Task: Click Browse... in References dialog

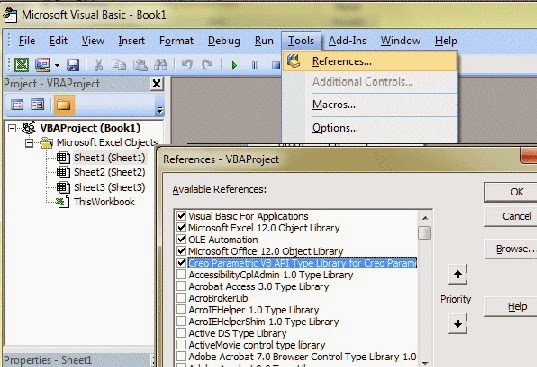Action: point(512,249)
